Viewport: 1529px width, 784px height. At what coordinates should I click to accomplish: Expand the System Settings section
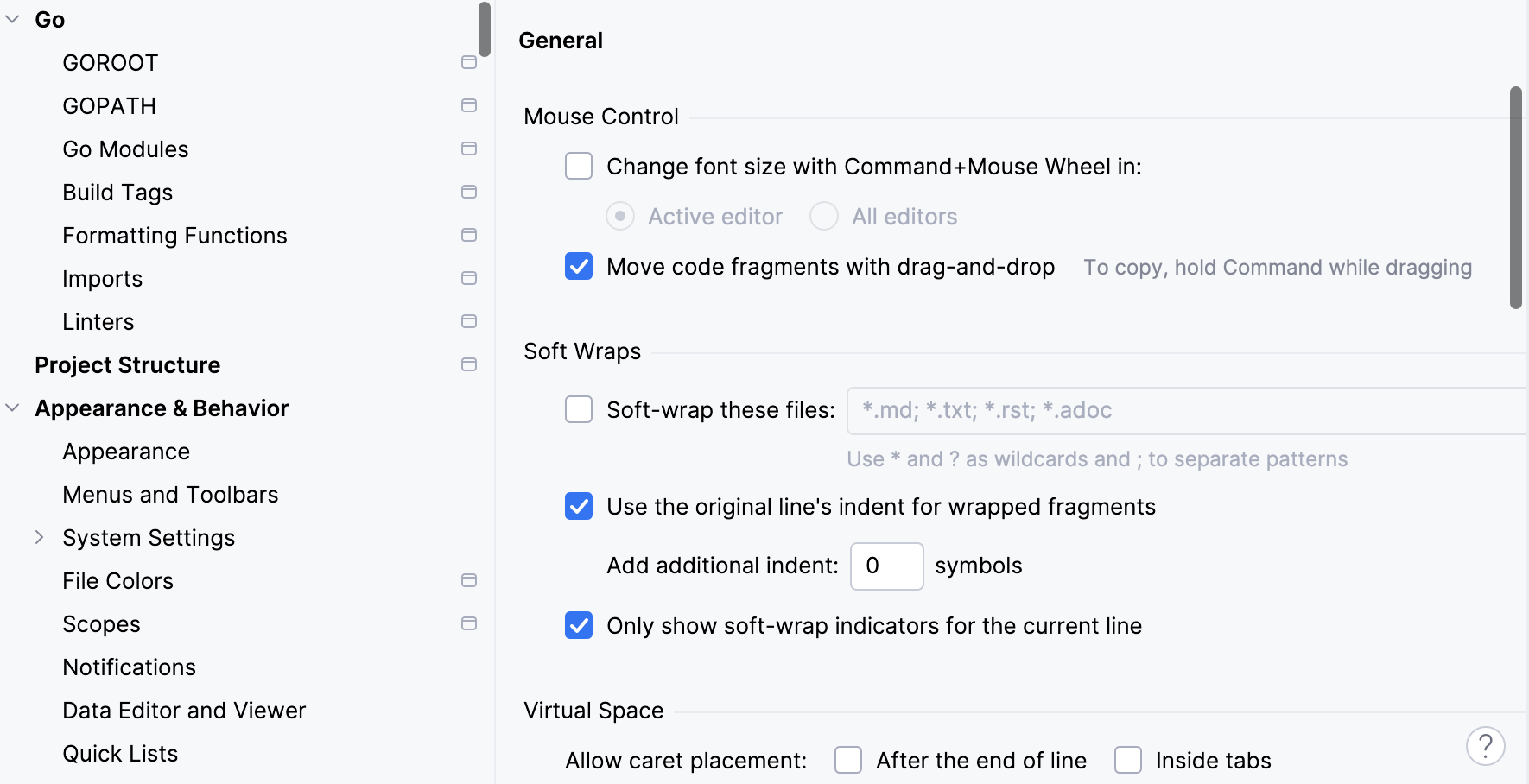(x=40, y=537)
